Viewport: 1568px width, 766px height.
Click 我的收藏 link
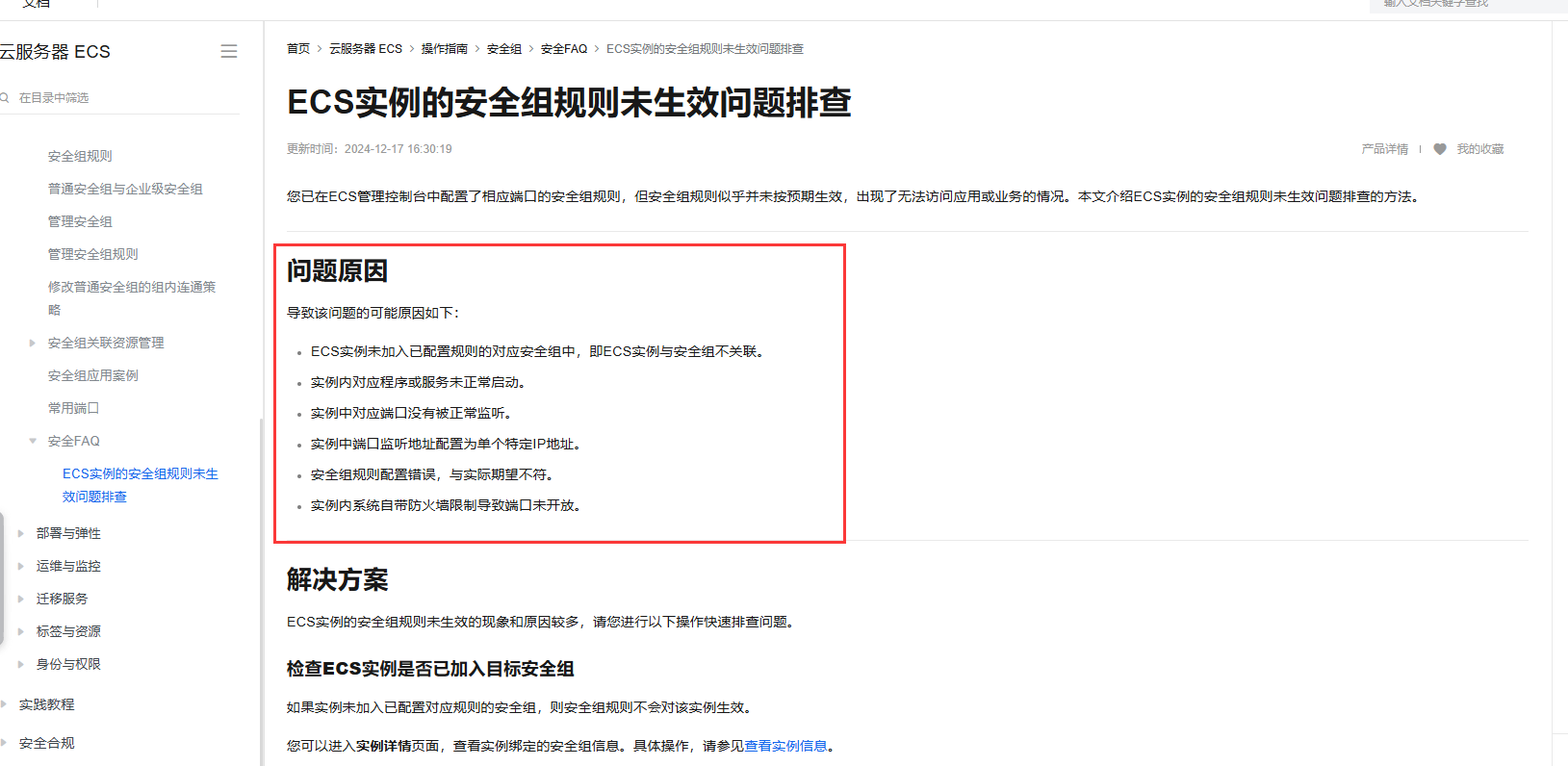click(x=1480, y=149)
